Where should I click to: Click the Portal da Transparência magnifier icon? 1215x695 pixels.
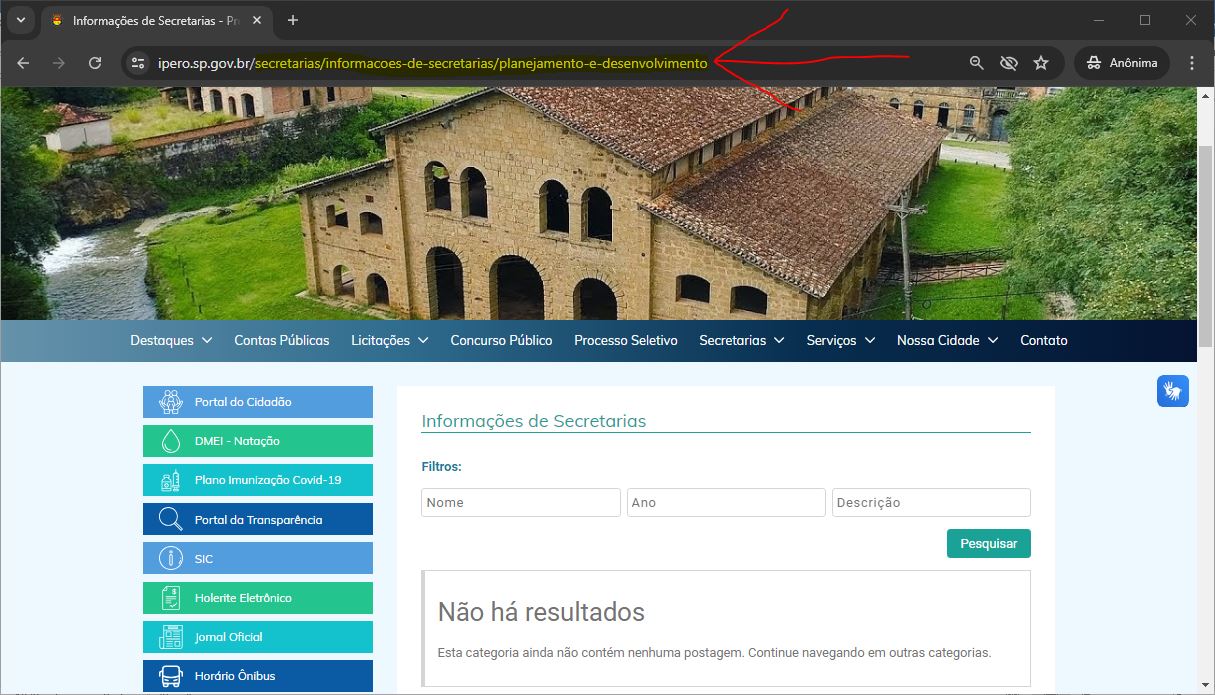[x=171, y=520]
